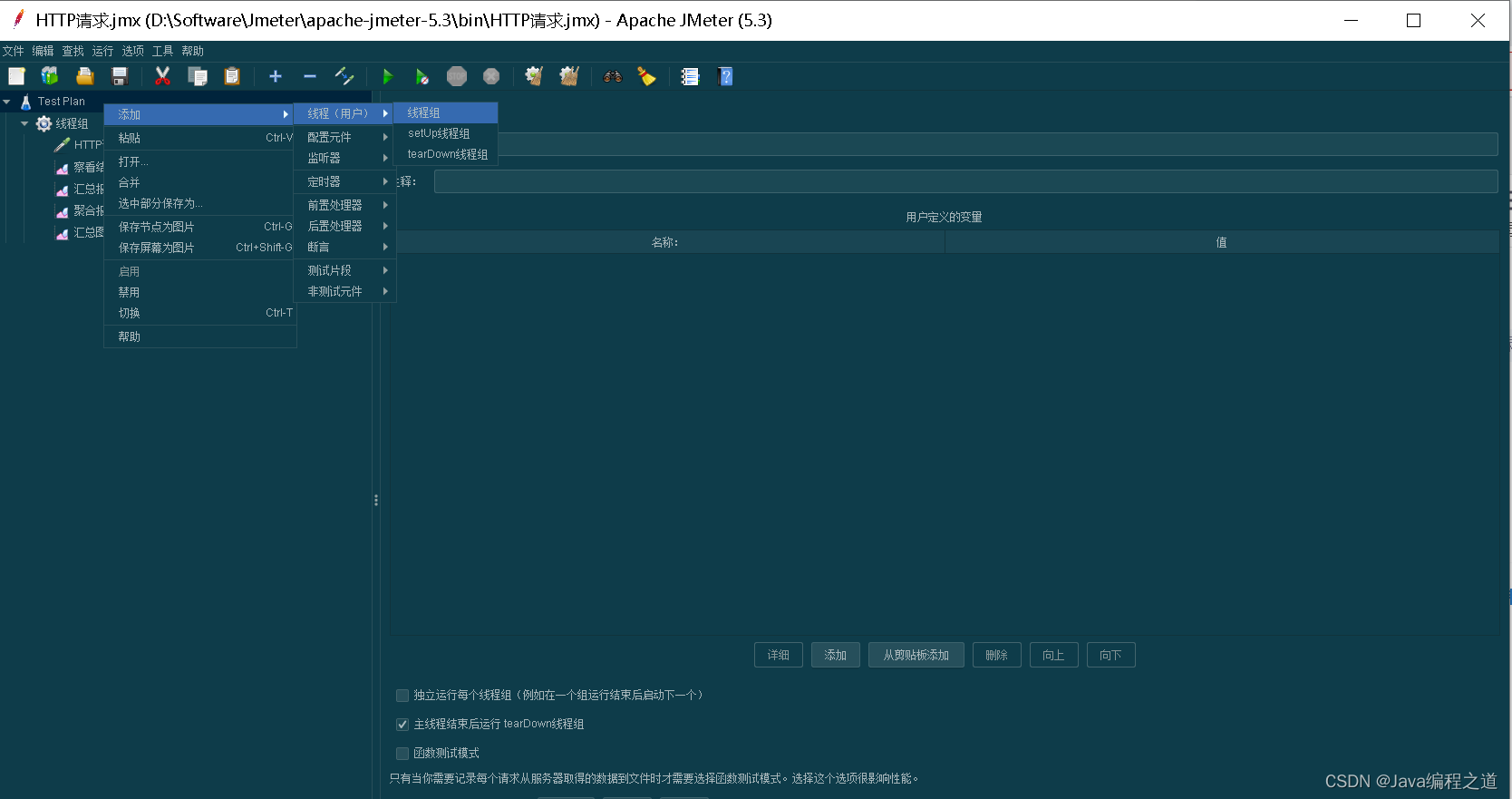Open the 文件 menu
Screen dimensions: 1512x799
[x=14, y=51]
